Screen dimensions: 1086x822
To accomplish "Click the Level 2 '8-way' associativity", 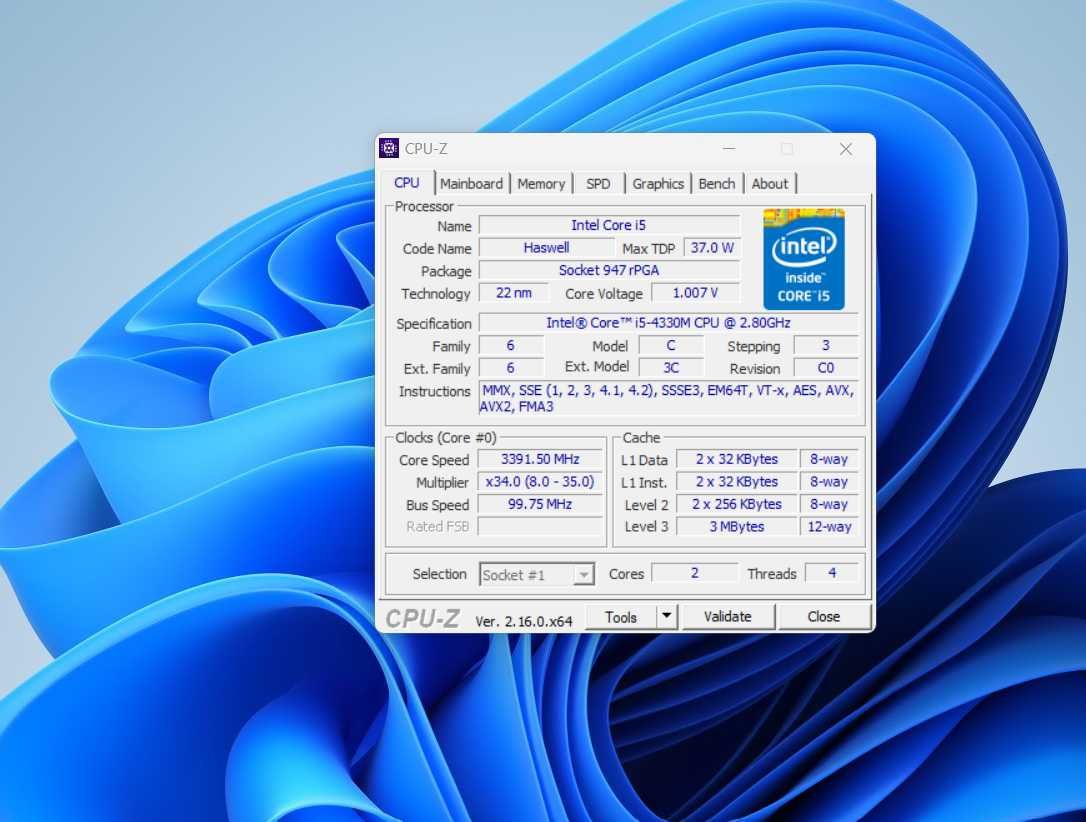I will [x=829, y=504].
